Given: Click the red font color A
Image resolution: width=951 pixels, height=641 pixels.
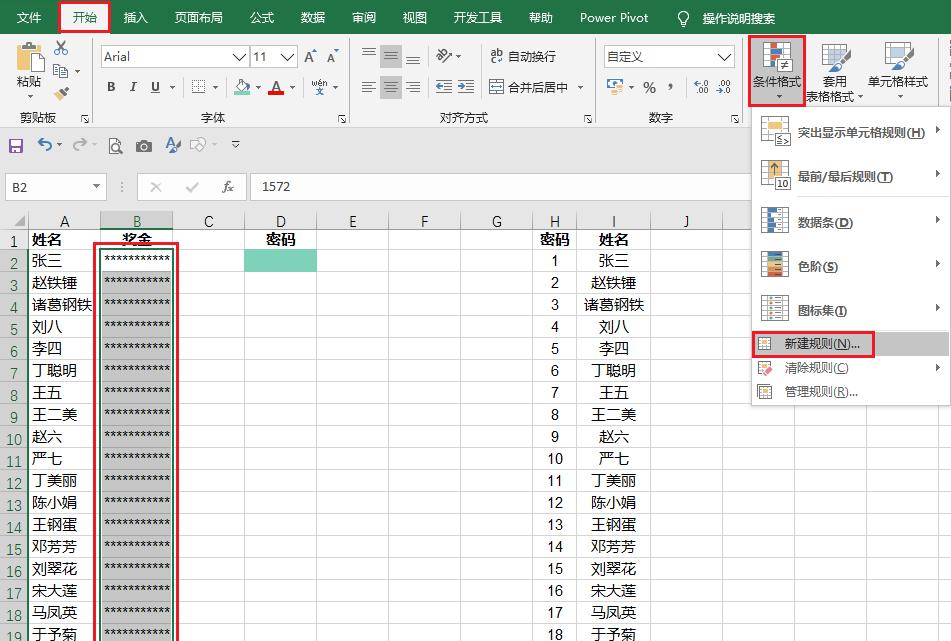Looking at the screenshot, I should click(x=277, y=87).
